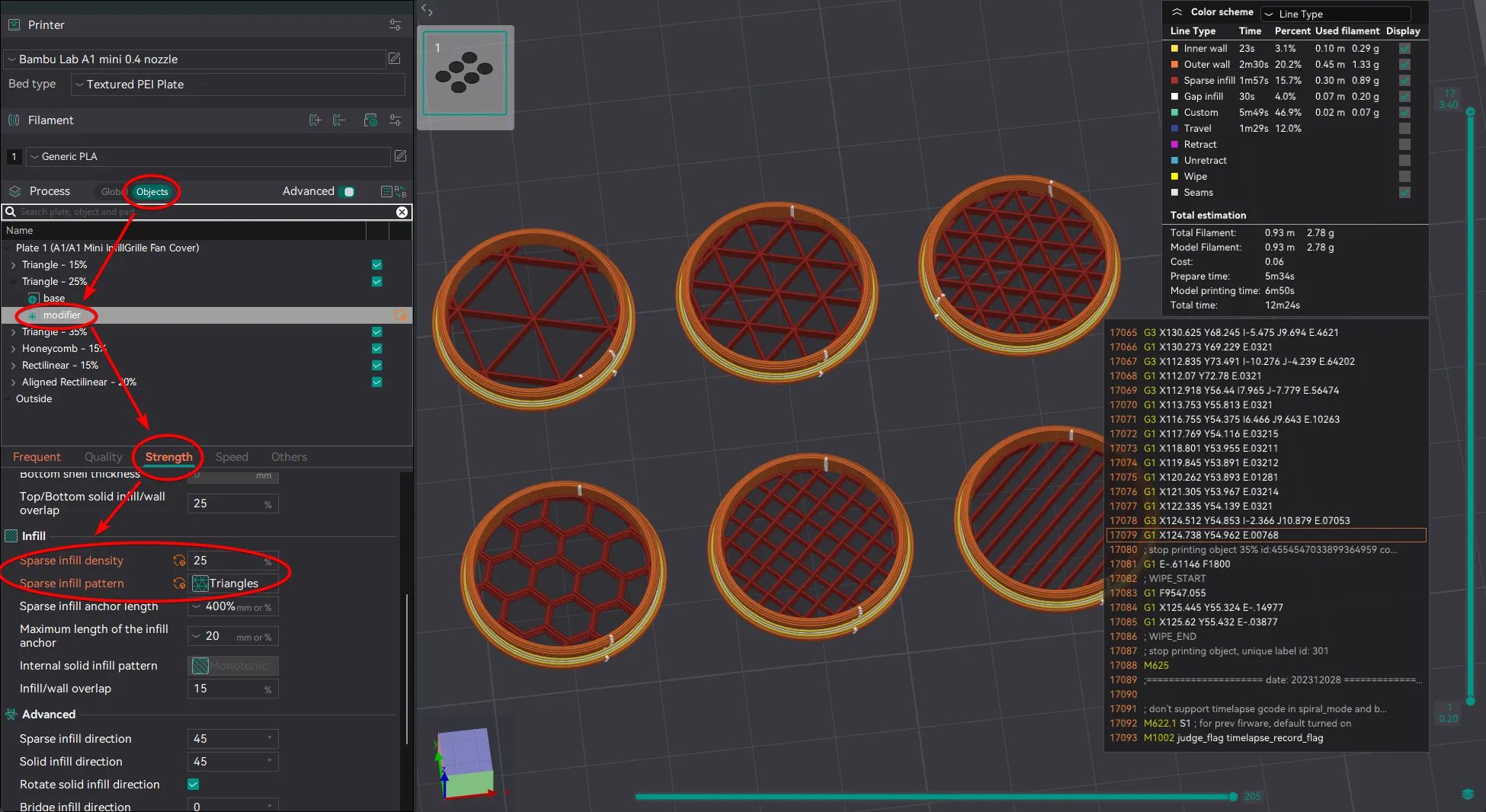Click the add filament icon
Viewport: 1486px width, 812px height.
coord(315,120)
